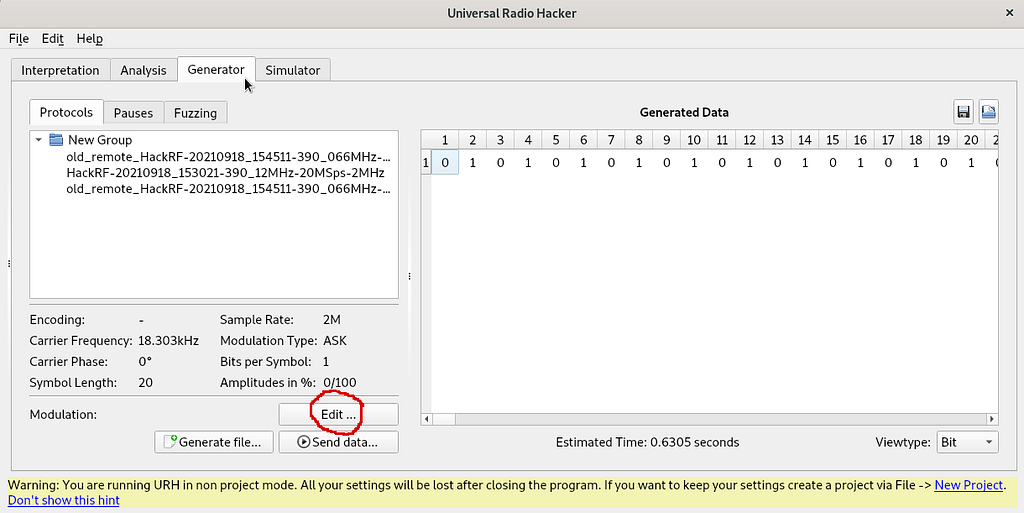Click bit cell under column 10

pos(694,163)
